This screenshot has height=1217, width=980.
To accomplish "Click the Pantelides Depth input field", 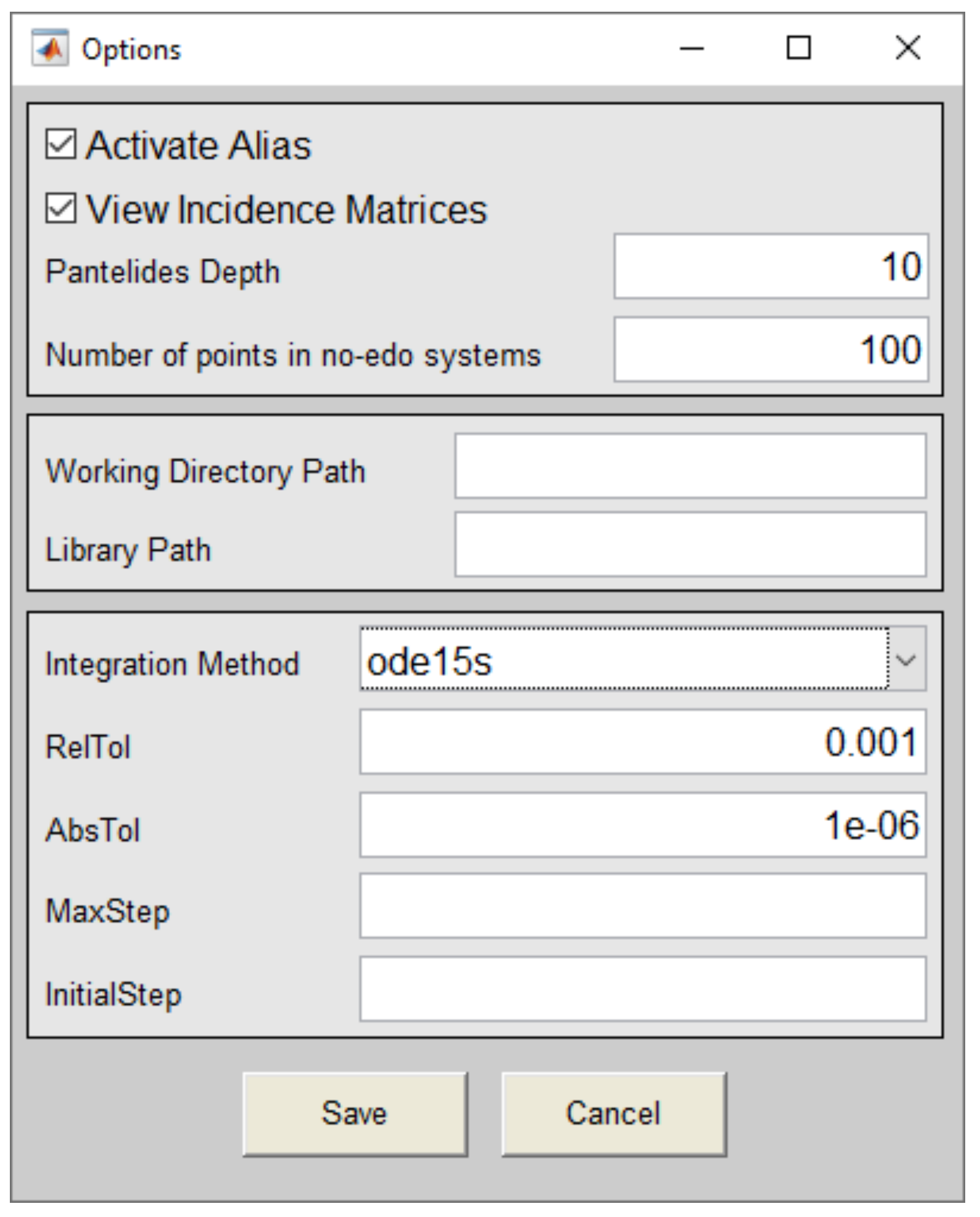I will pos(771,267).
